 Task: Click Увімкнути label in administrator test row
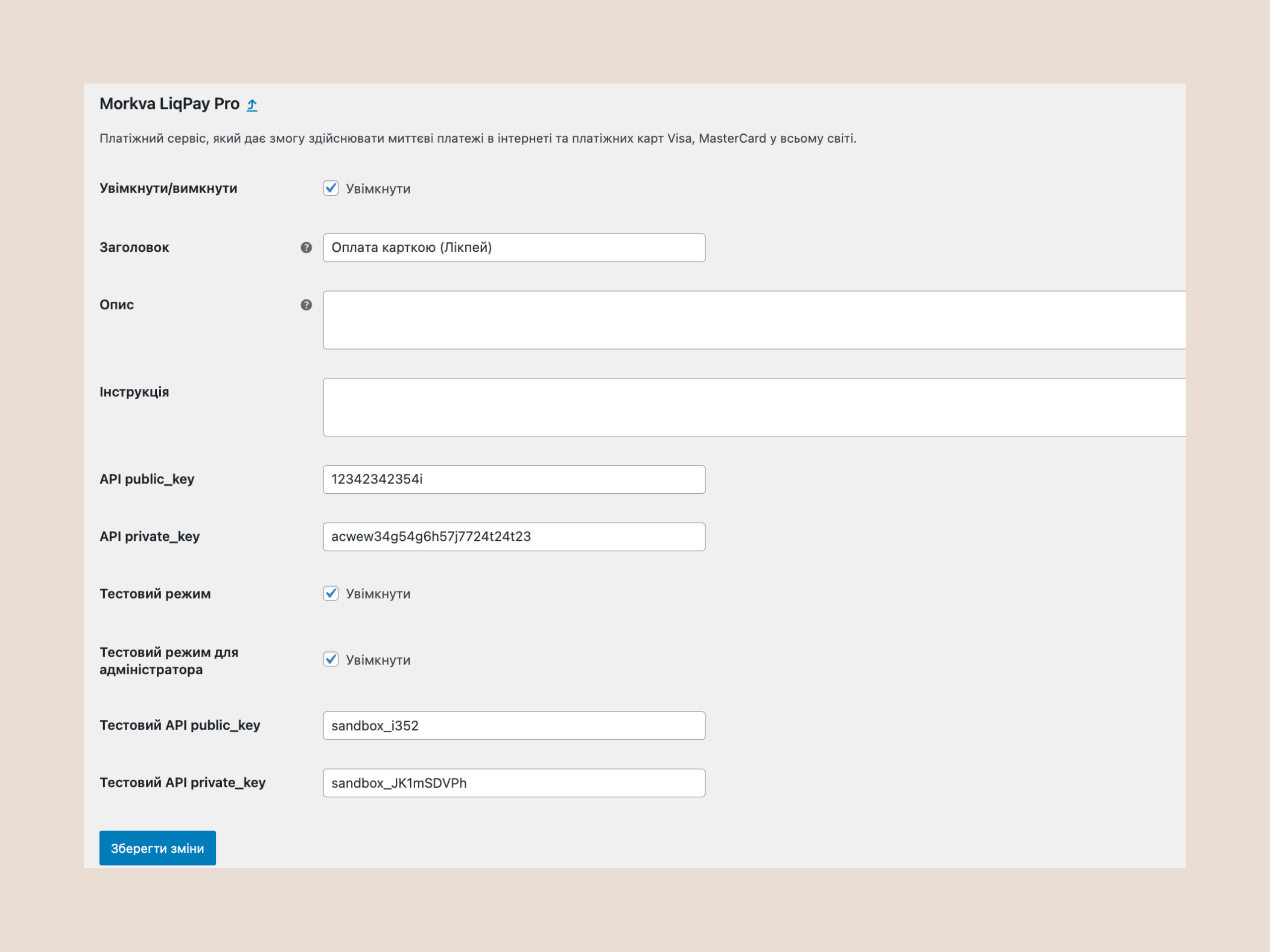[378, 660]
